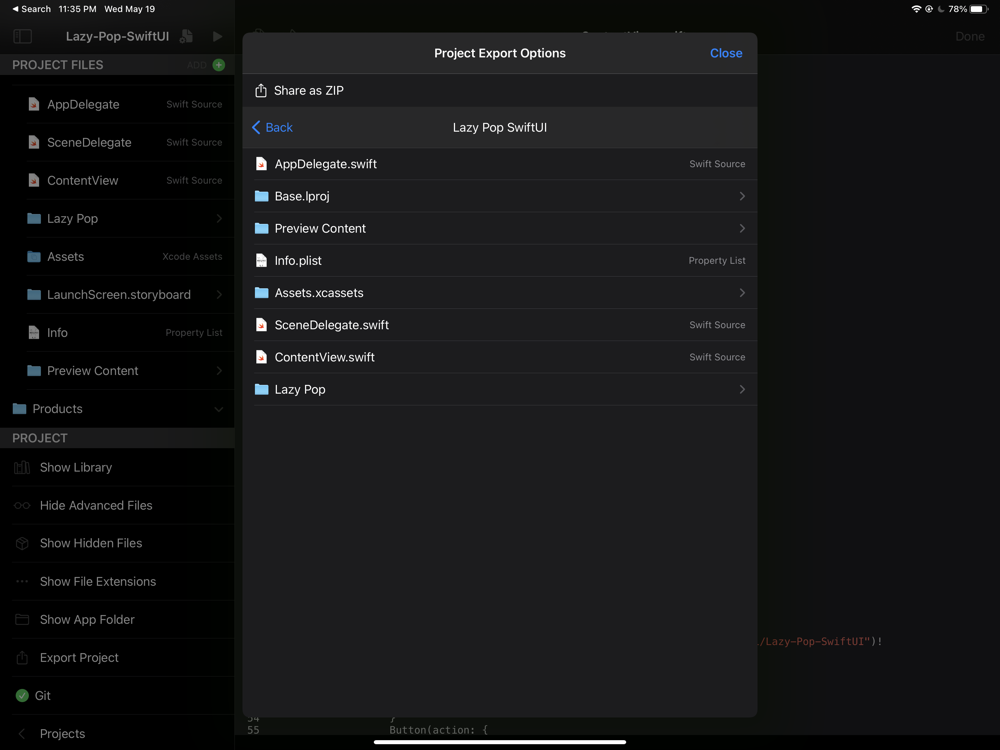Run the project with play icon
Image resolution: width=1000 pixels, height=750 pixels.
217,36
